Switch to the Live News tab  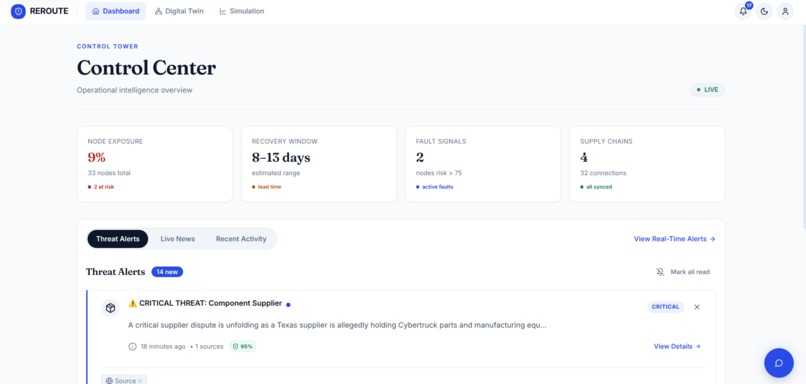tap(177, 239)
